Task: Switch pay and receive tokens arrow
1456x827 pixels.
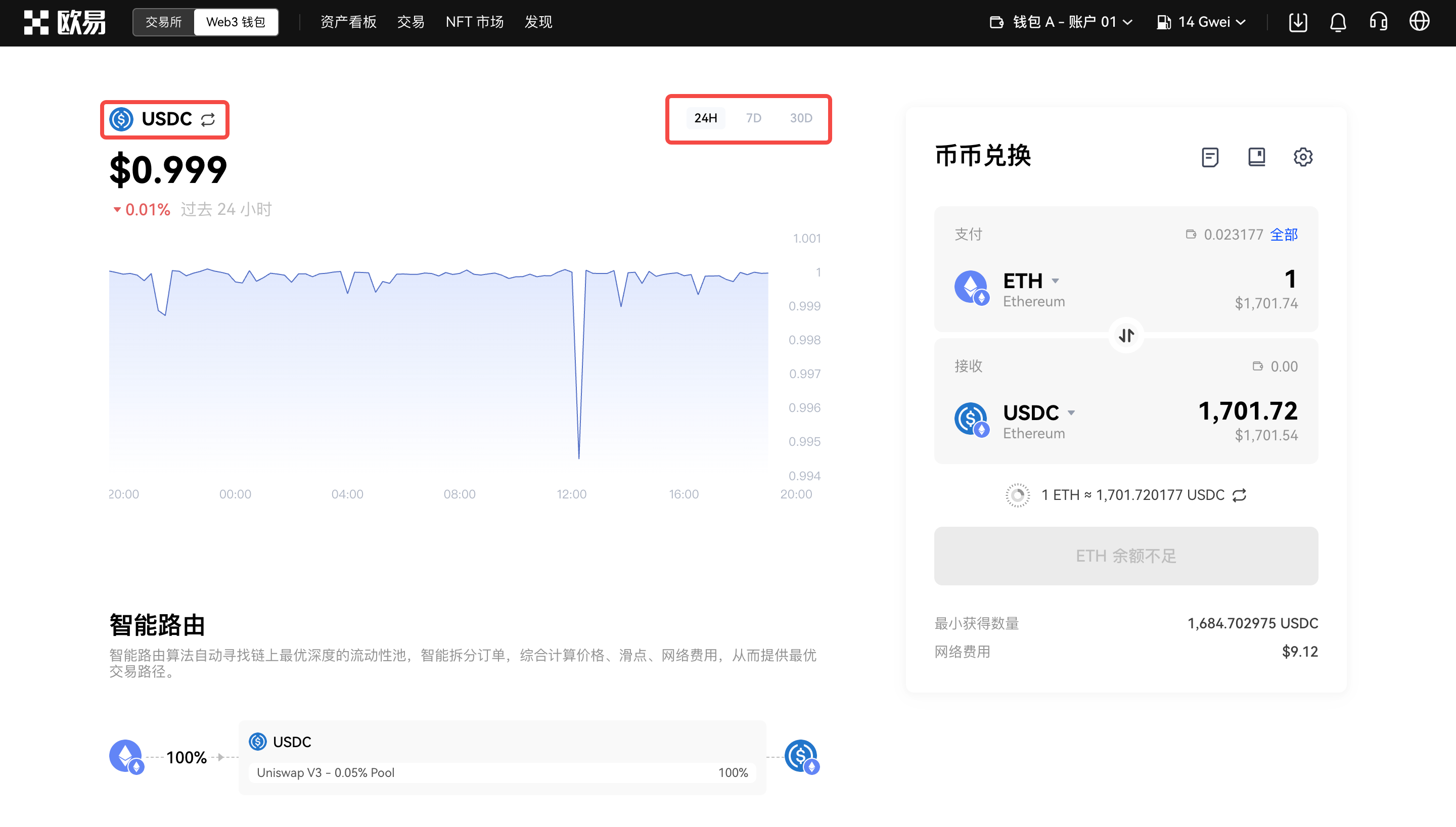Action: (1126, 336)
